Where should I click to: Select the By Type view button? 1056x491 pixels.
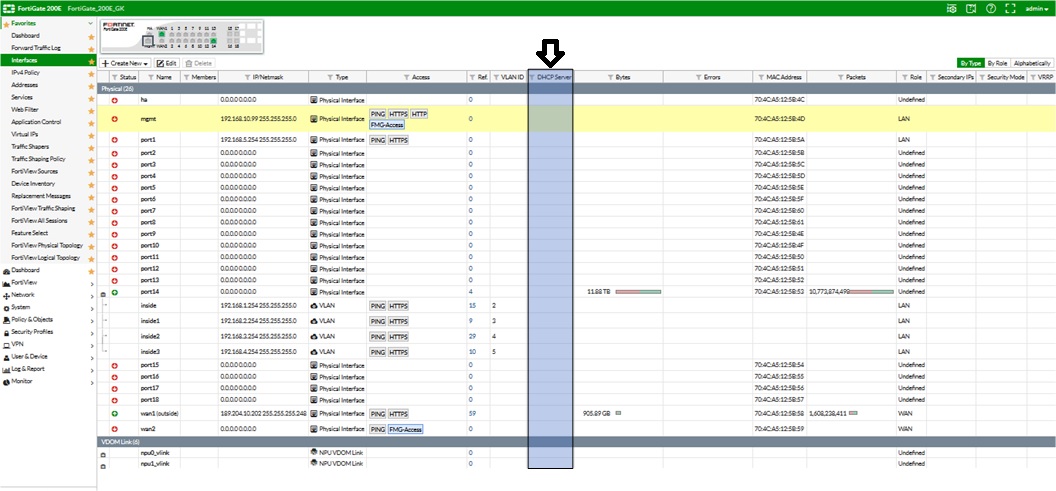(970, 63)
